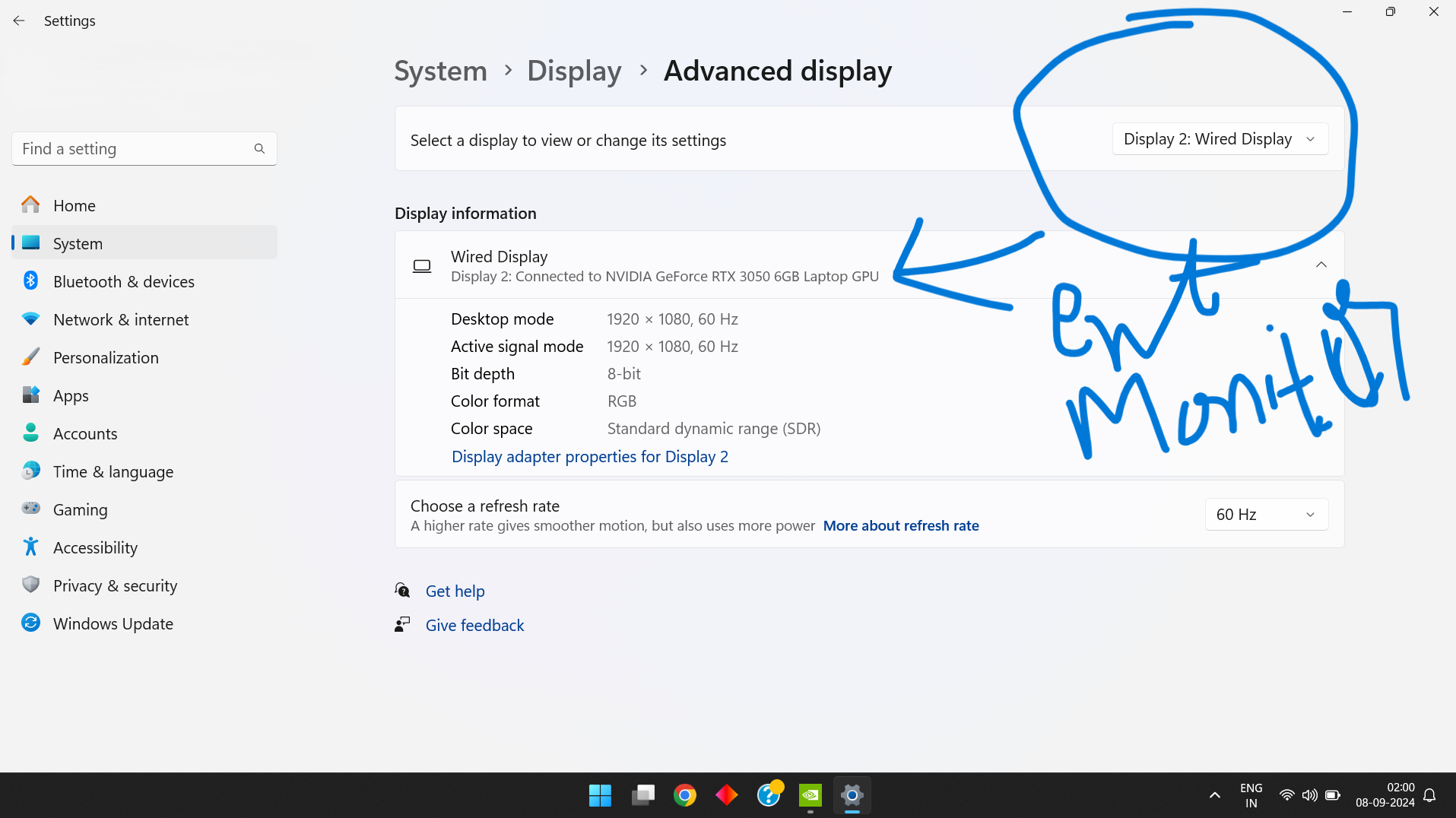Show hidden icons chevron in system tray
Viewport: 1456px width, 818px height.
(1214, 795)
